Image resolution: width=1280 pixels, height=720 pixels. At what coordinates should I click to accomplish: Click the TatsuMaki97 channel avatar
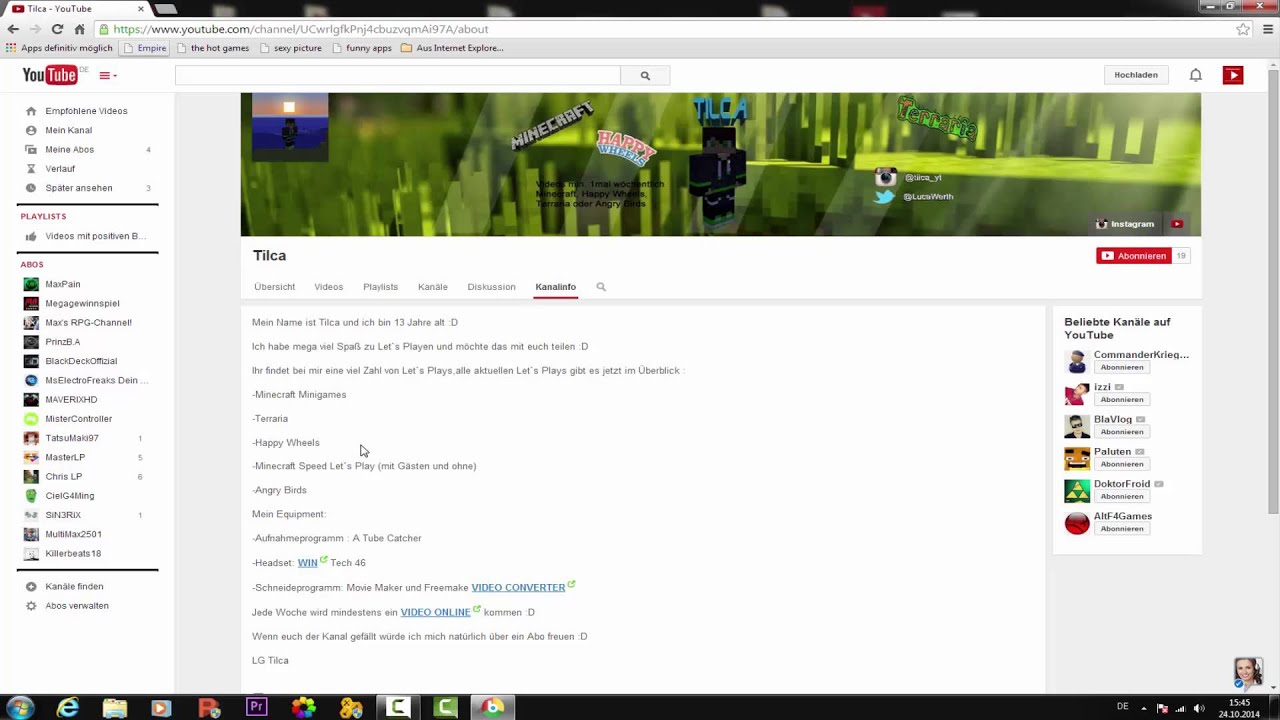[31, 438]
